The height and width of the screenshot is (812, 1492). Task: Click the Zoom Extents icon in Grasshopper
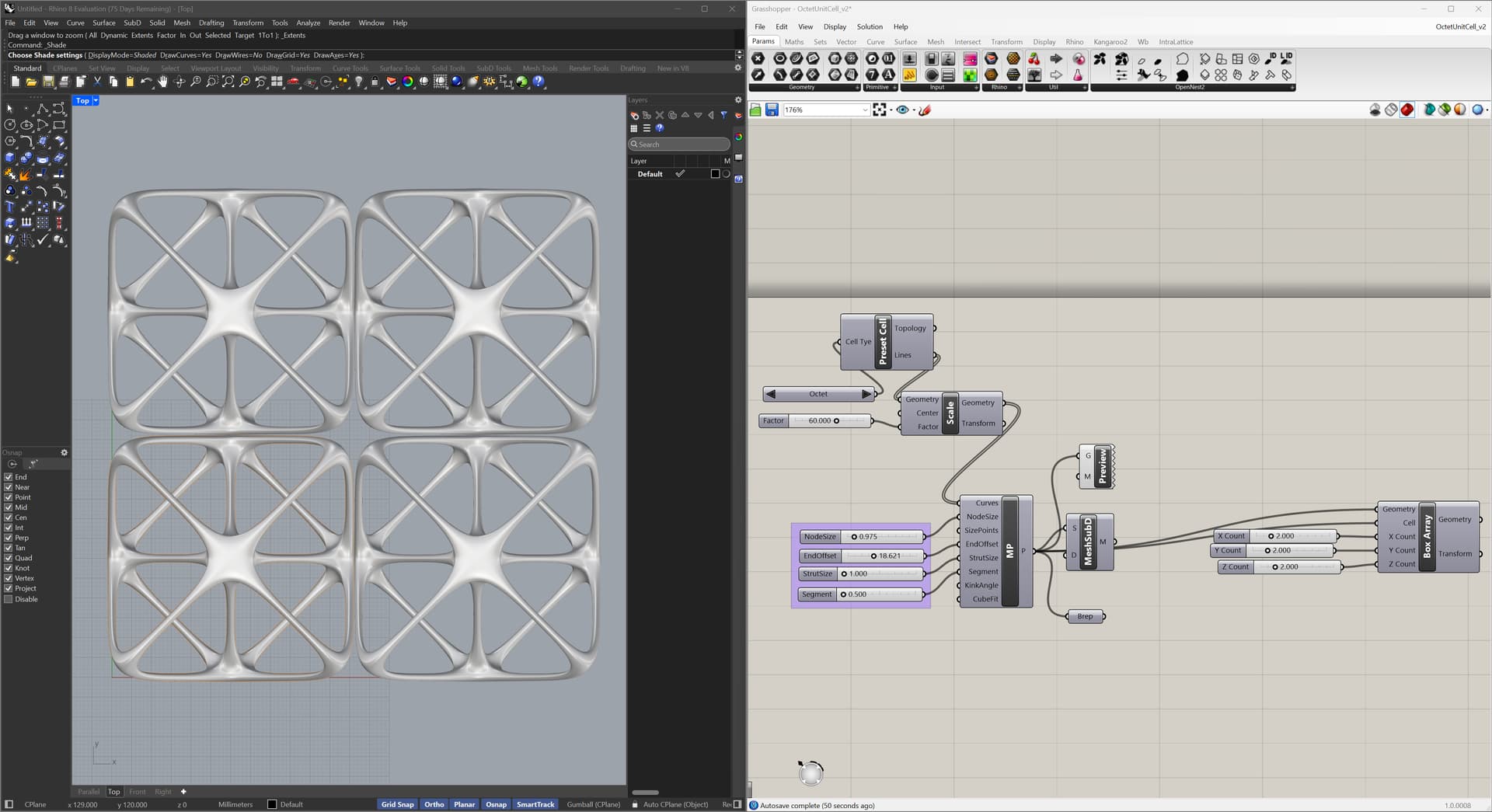pyautogui.click(x=880, y=110)
